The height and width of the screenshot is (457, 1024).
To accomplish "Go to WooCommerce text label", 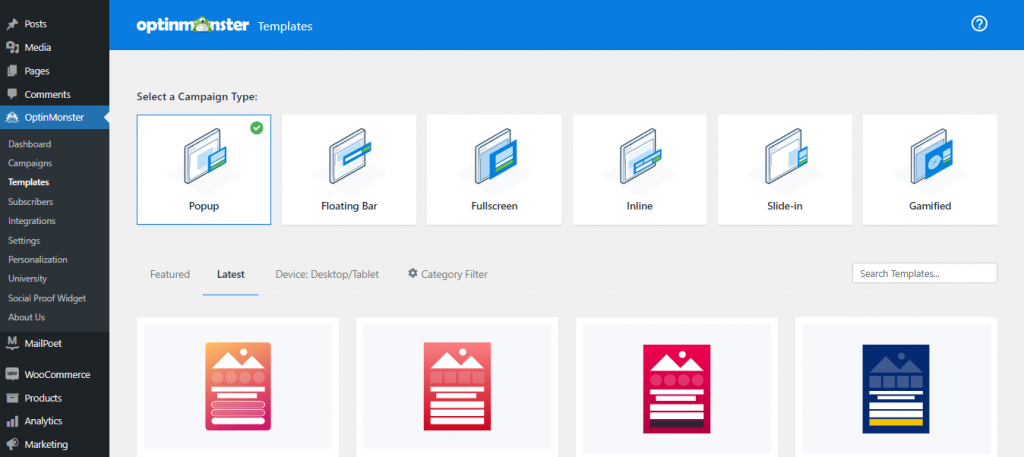I will (x=57, y=375).
